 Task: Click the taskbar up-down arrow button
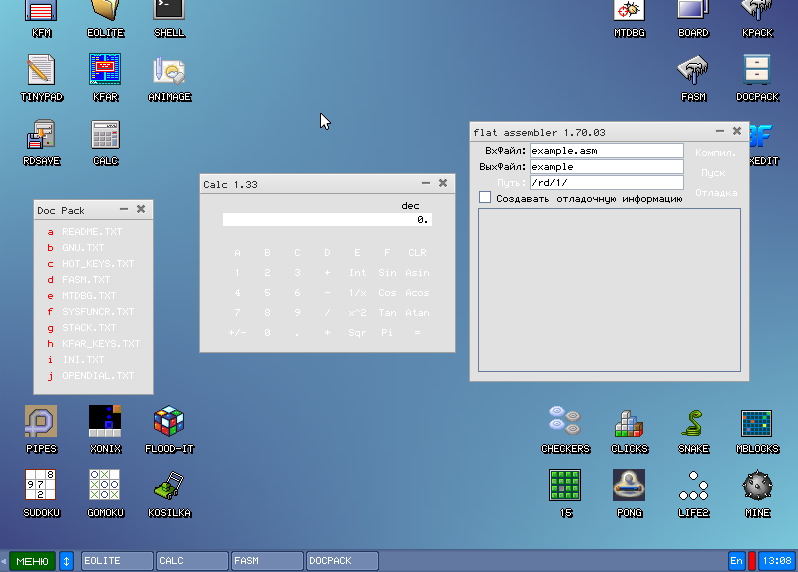click(x=67, y=561)
